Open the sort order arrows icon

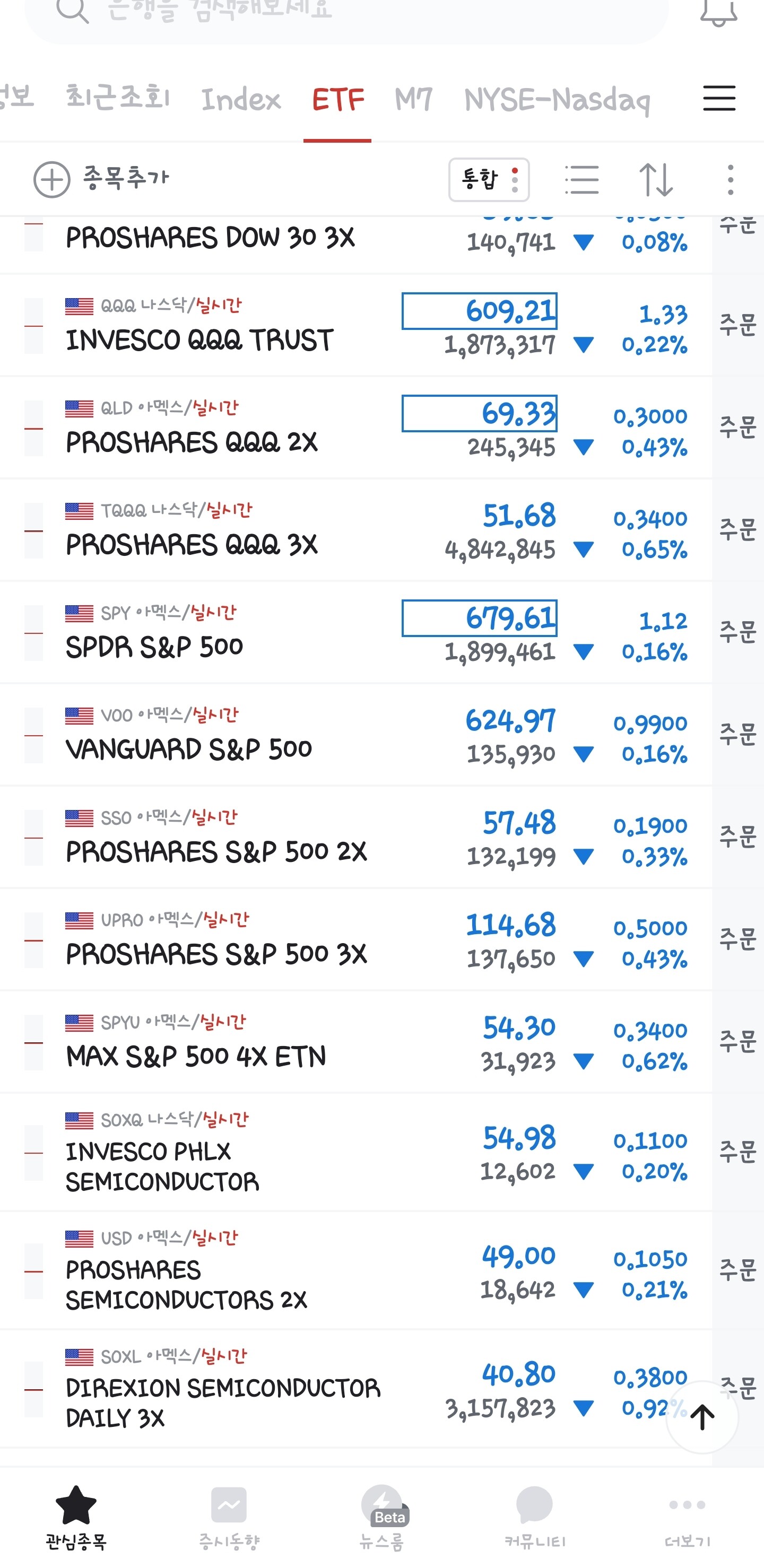pos(656,180)
